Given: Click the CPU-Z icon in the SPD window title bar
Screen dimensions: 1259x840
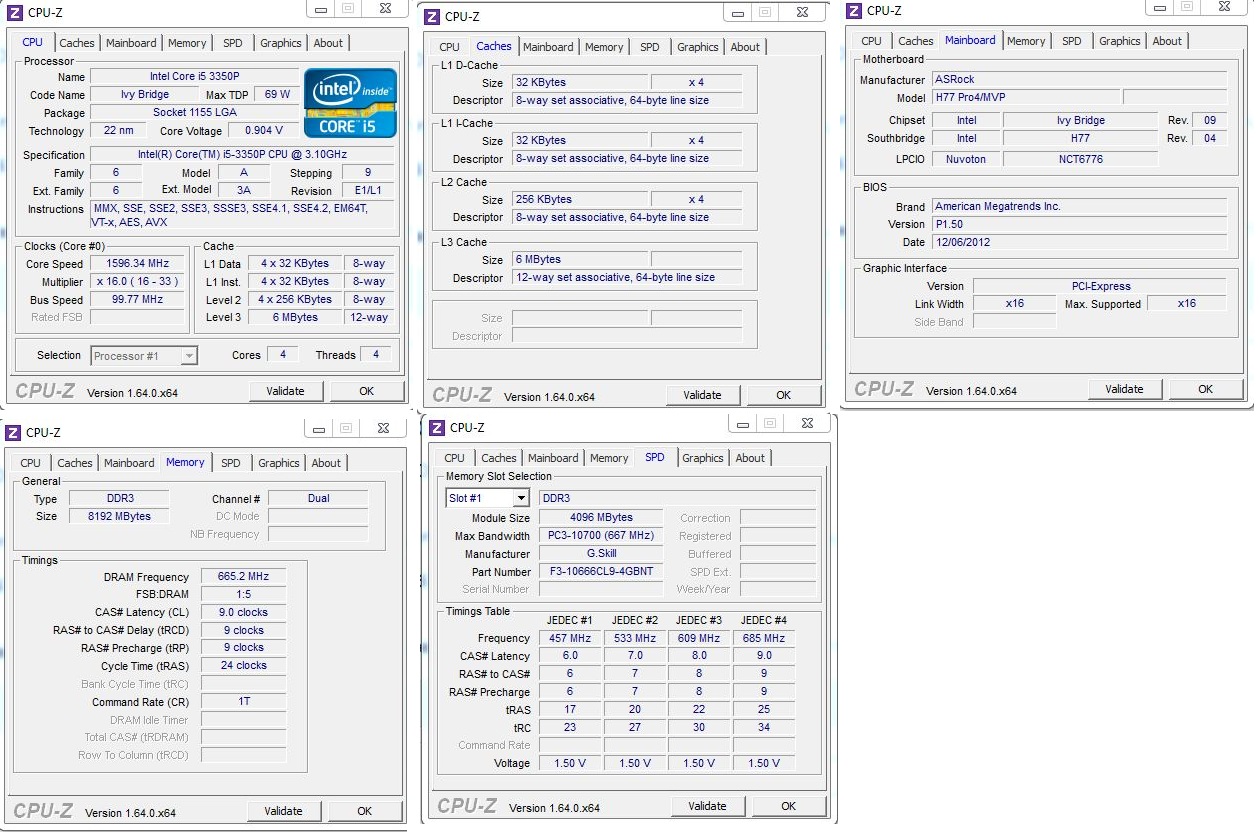Looking at the screenshot, I should [x=437, y=428].
